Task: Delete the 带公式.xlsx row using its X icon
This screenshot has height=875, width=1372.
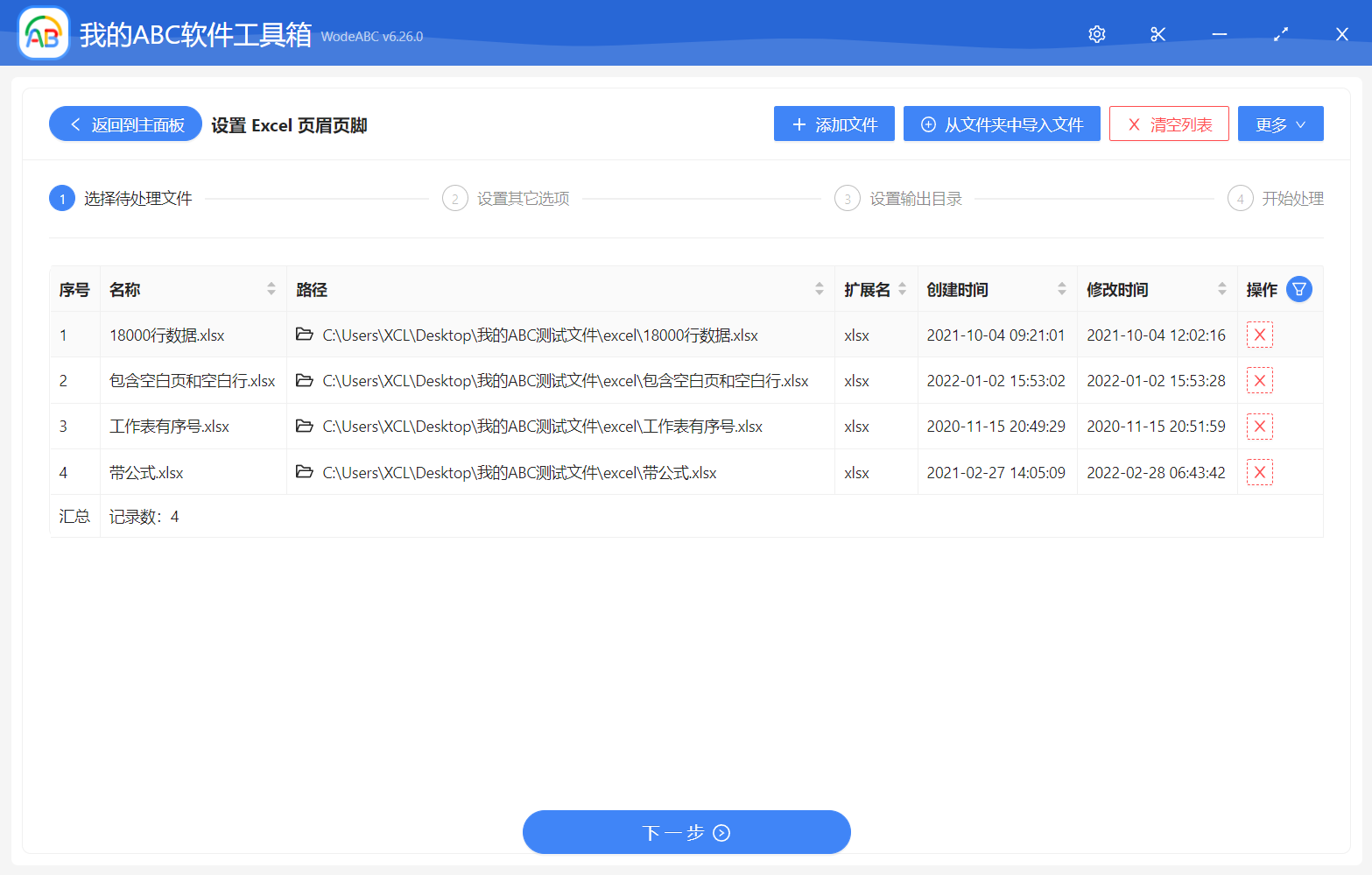Action: tap(1259, 471)
